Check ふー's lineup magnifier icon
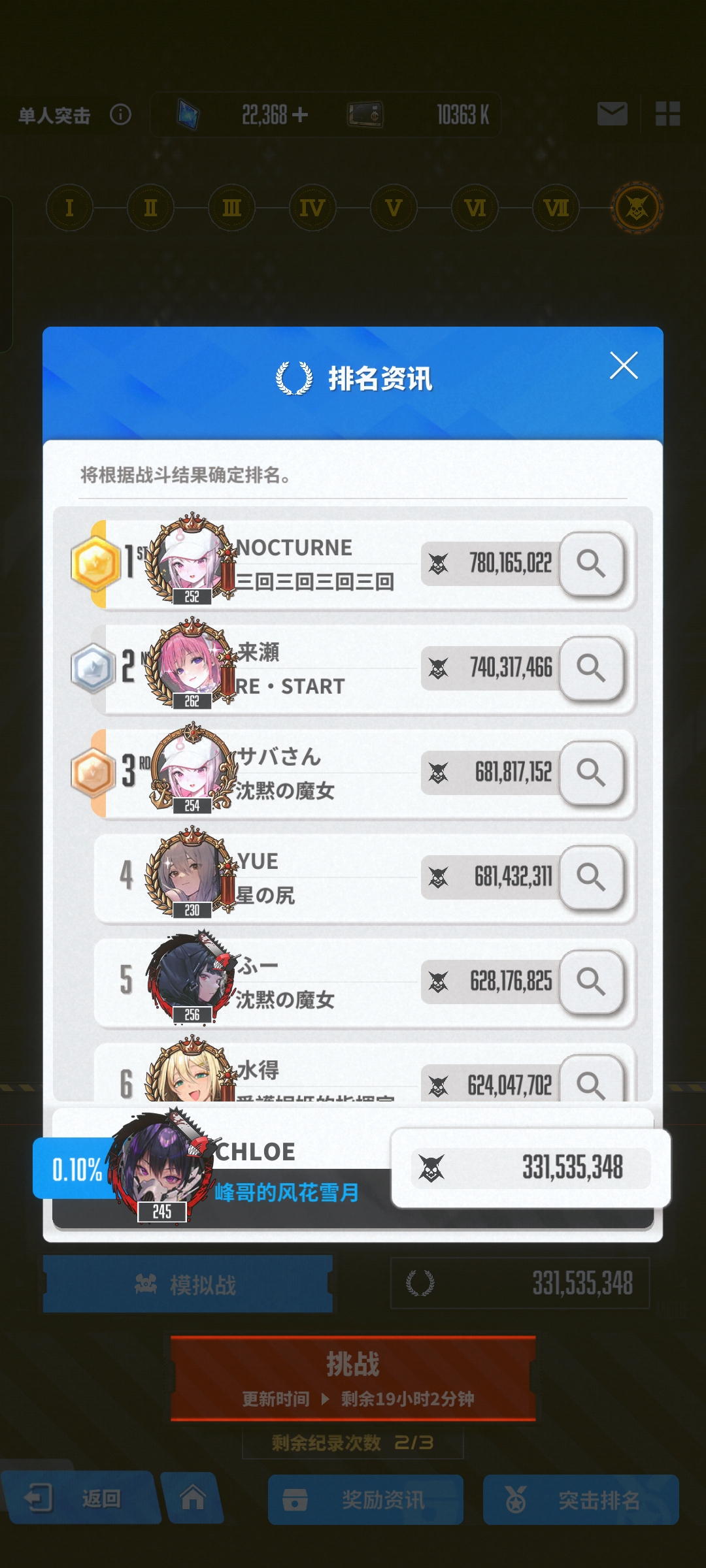This screenshot has width=706, height=1568. click(x=592, y=981)
